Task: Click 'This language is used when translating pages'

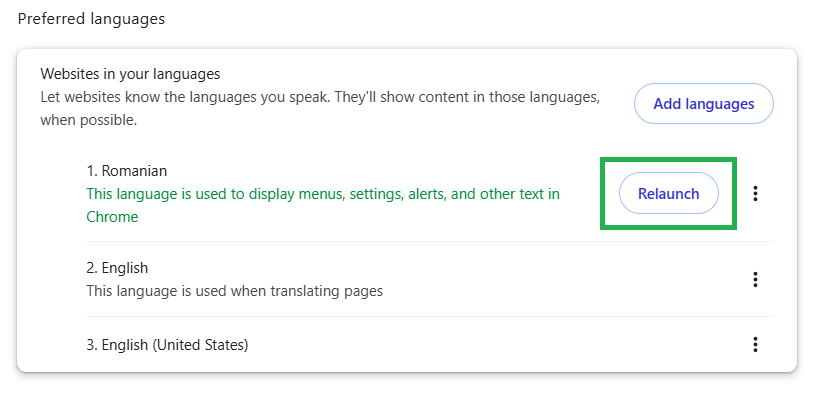Action: (234, 291)
